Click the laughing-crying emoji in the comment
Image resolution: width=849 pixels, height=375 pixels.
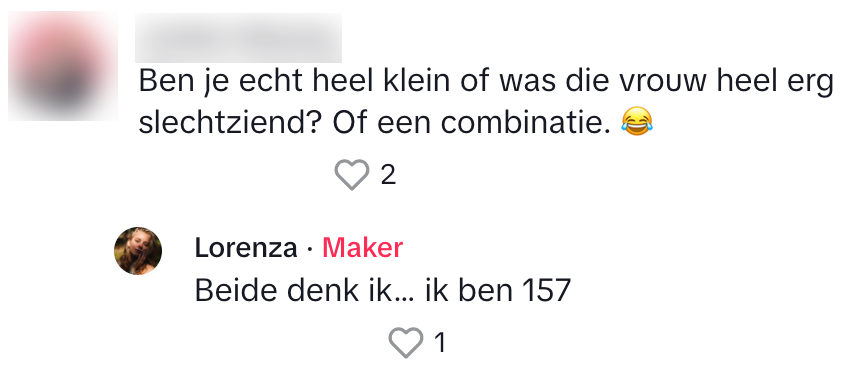pos(637,122)
